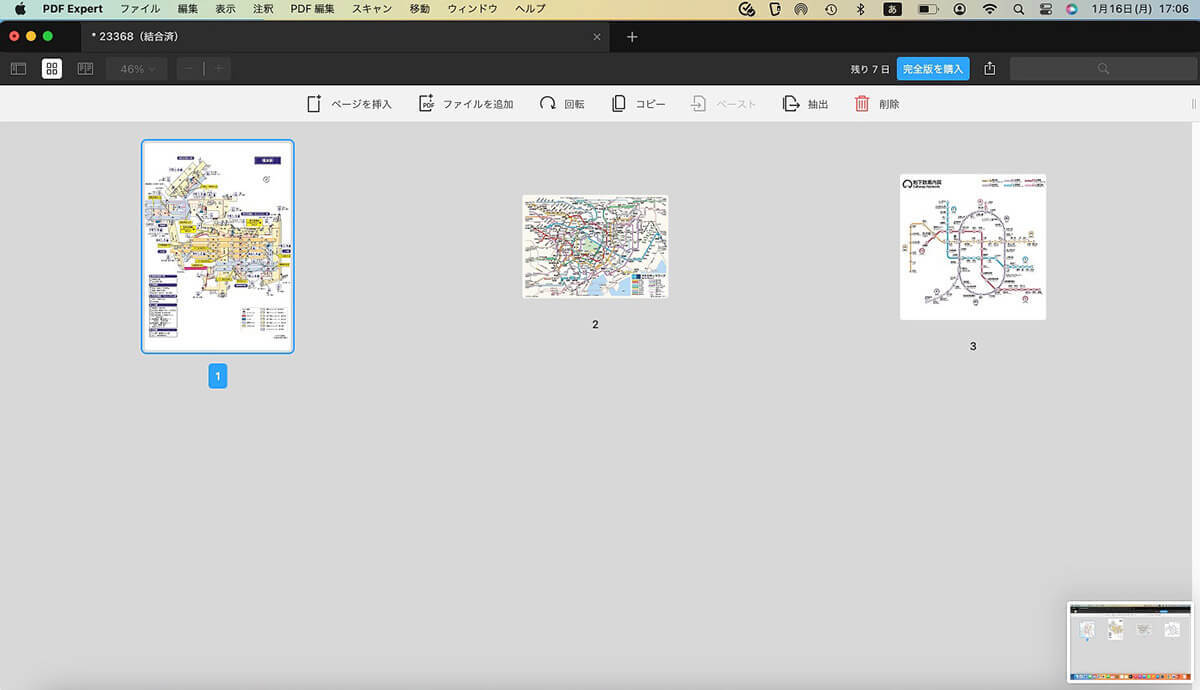Open the 移動 menu
The image size is (1200, 690).
[420, 9]
